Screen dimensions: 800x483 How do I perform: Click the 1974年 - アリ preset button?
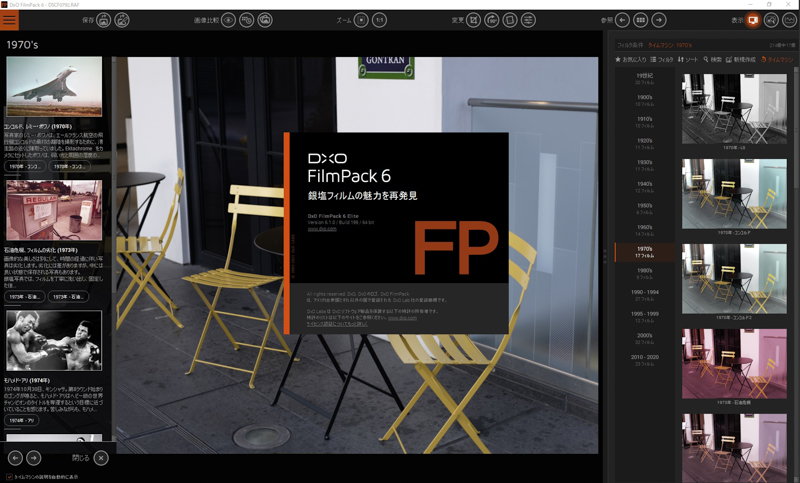[21, 421]
